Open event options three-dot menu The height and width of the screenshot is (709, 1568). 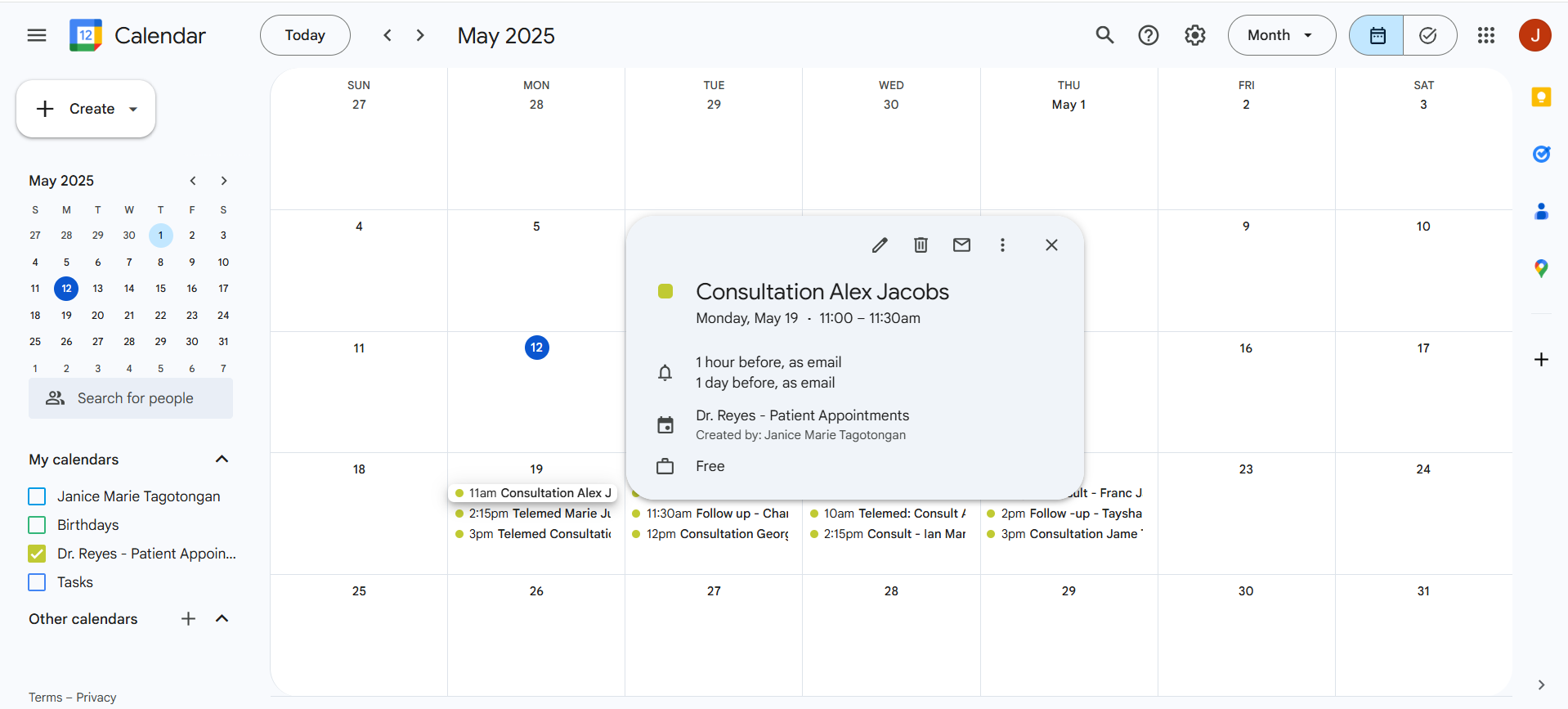(1002, 245)
